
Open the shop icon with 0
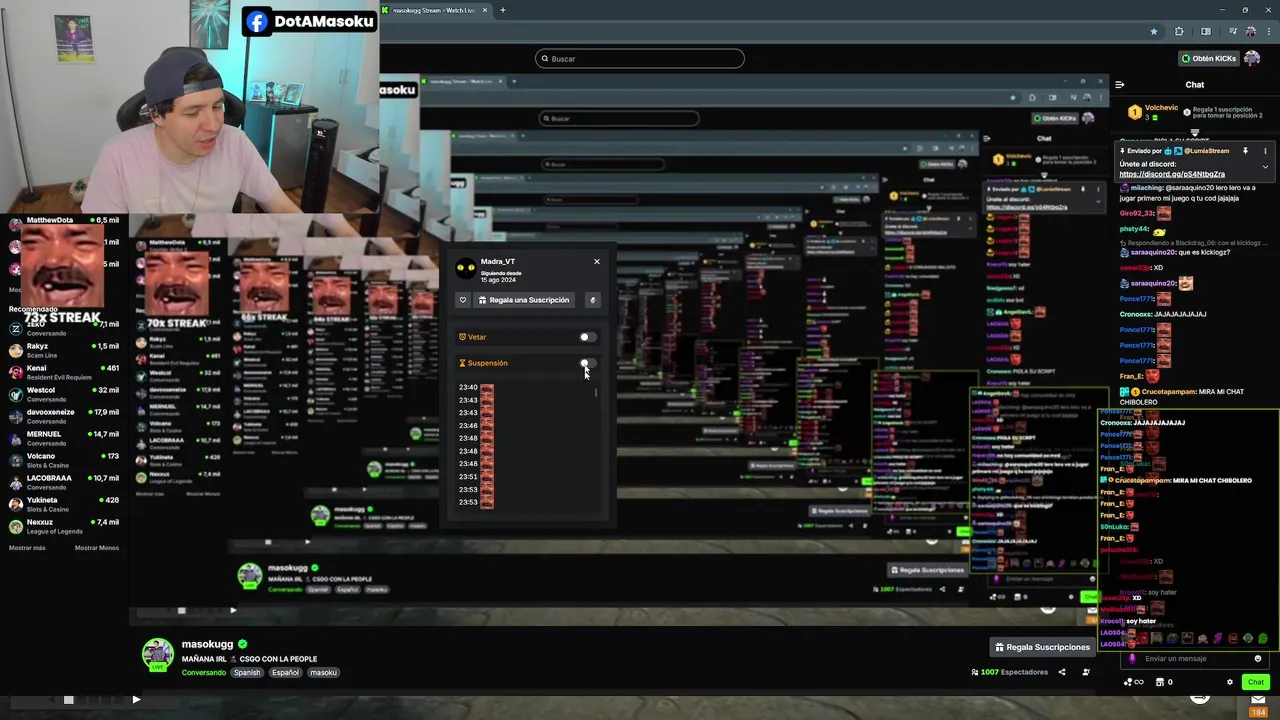[1164, 682]
